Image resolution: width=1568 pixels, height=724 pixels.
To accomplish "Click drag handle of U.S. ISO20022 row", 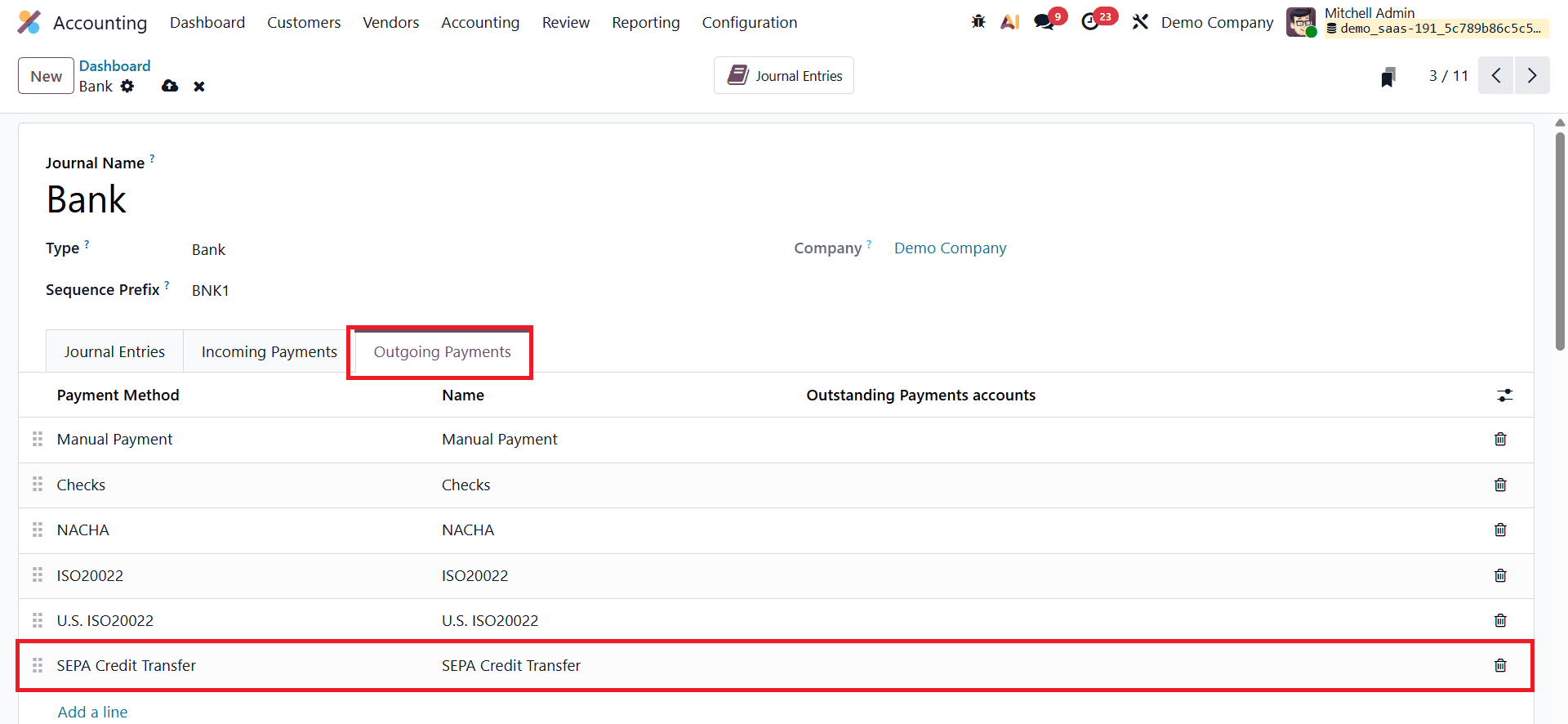I will pyautogui.click(x=38, y=620).
